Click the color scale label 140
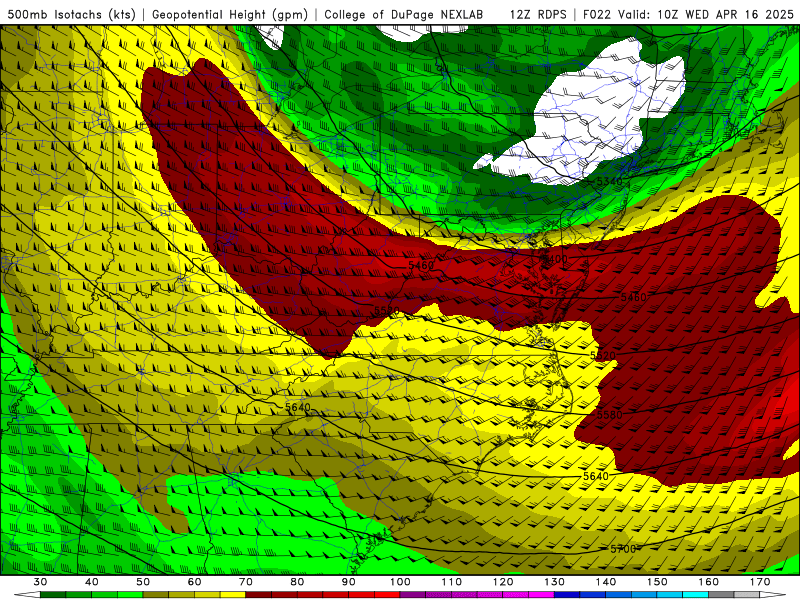The height and width of the screenshot is (600, 800). click(x=606, y=582)
